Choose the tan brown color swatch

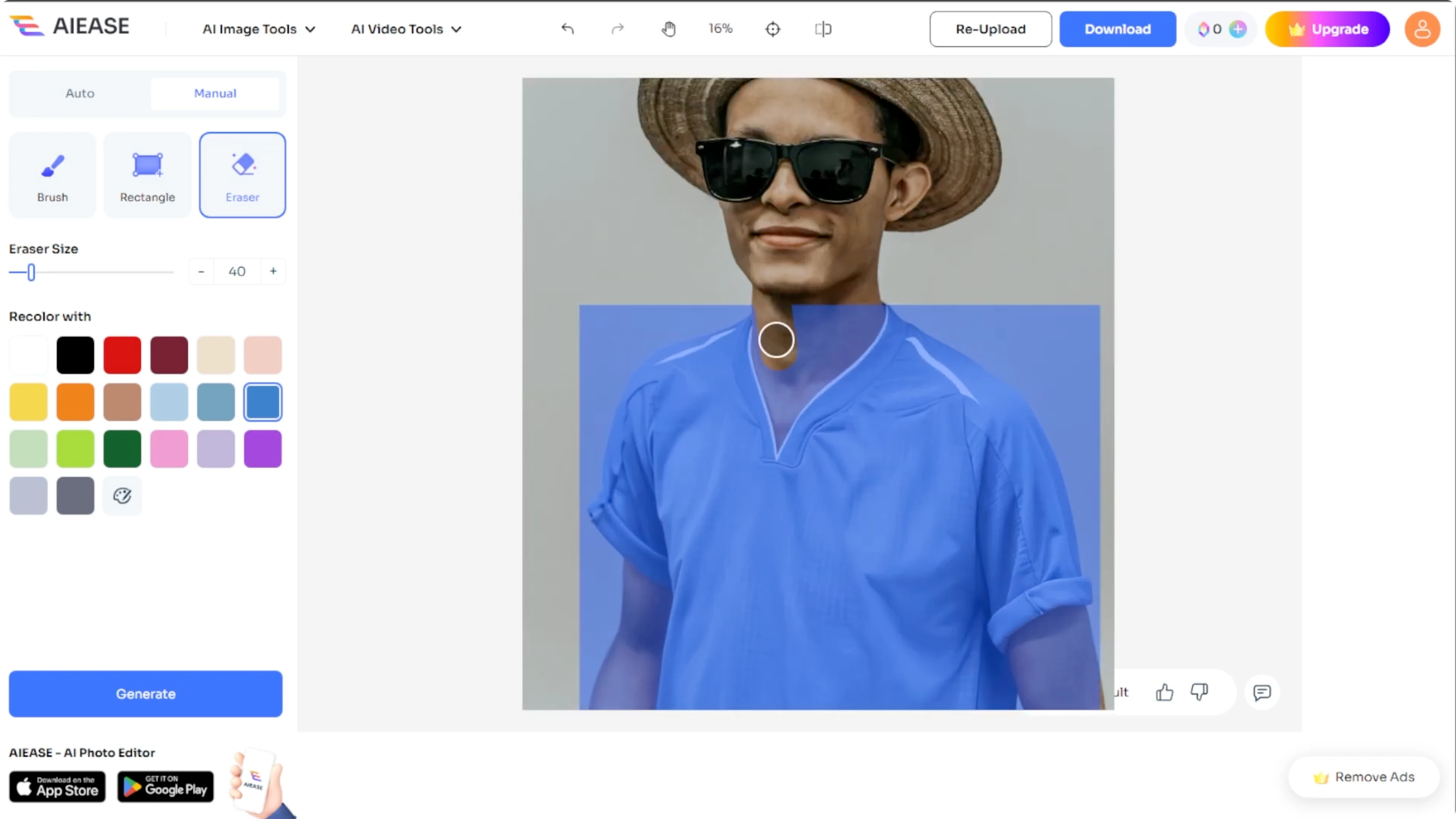coord(122,402)
